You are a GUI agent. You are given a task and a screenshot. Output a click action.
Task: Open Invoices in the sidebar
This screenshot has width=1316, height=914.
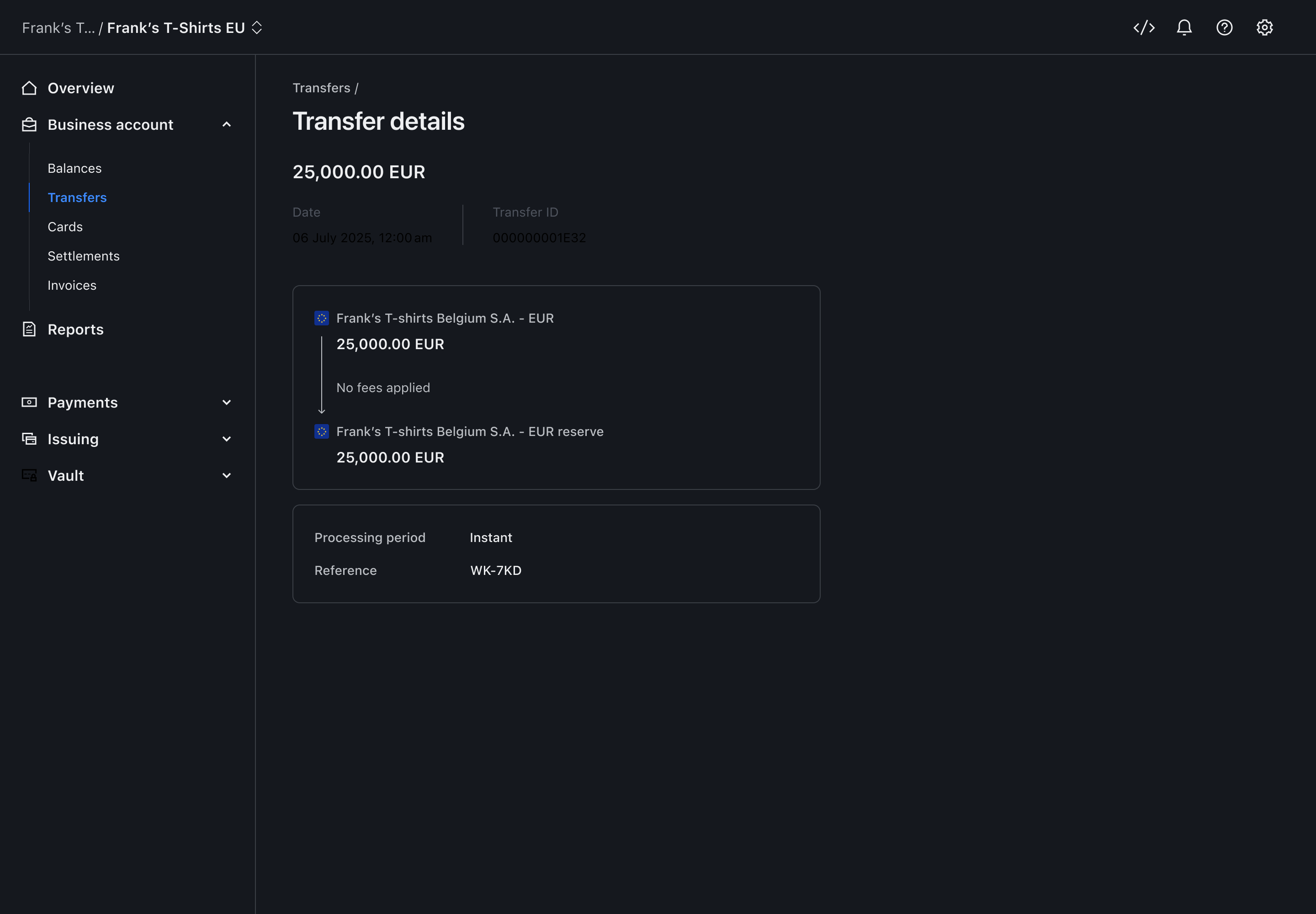coord(72,285)
